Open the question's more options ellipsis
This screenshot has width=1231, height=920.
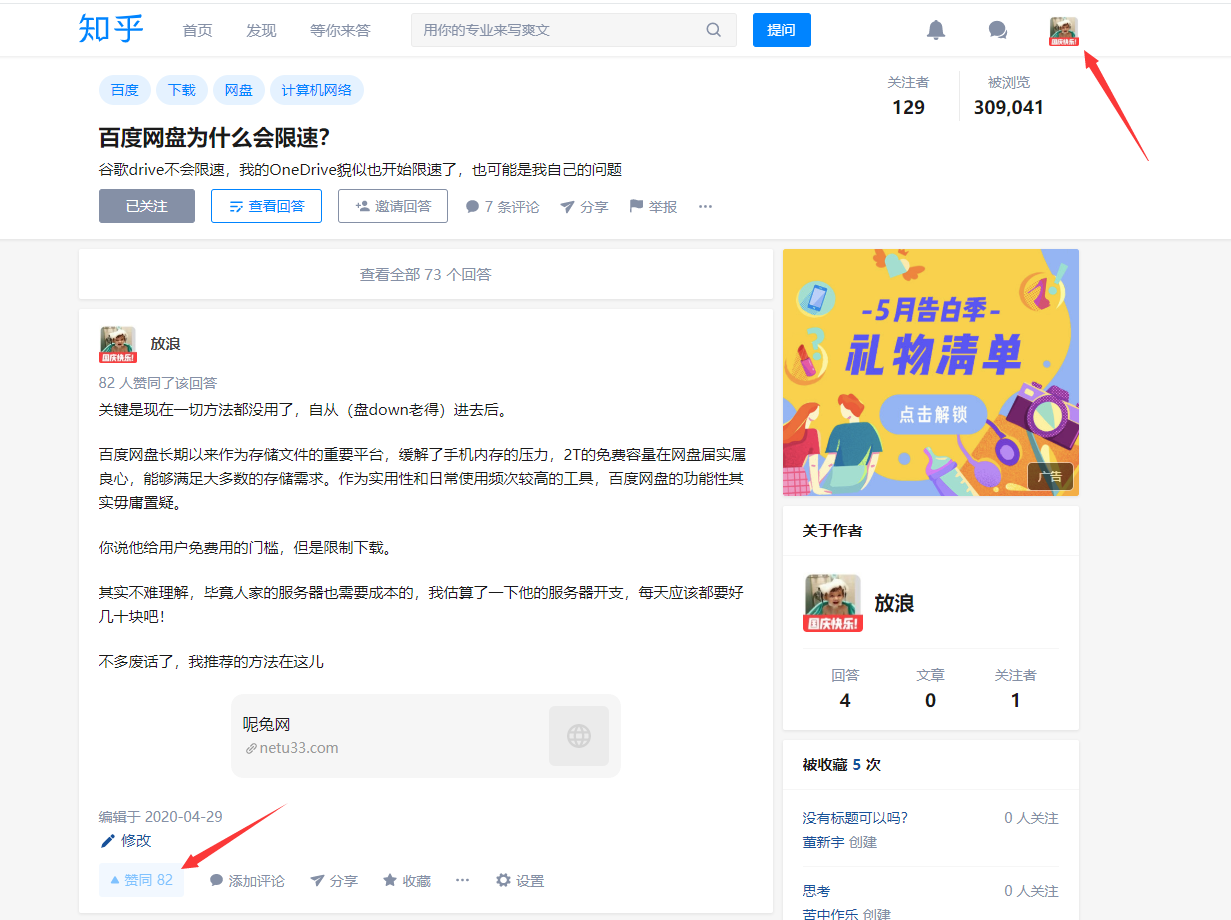[706, 207]
